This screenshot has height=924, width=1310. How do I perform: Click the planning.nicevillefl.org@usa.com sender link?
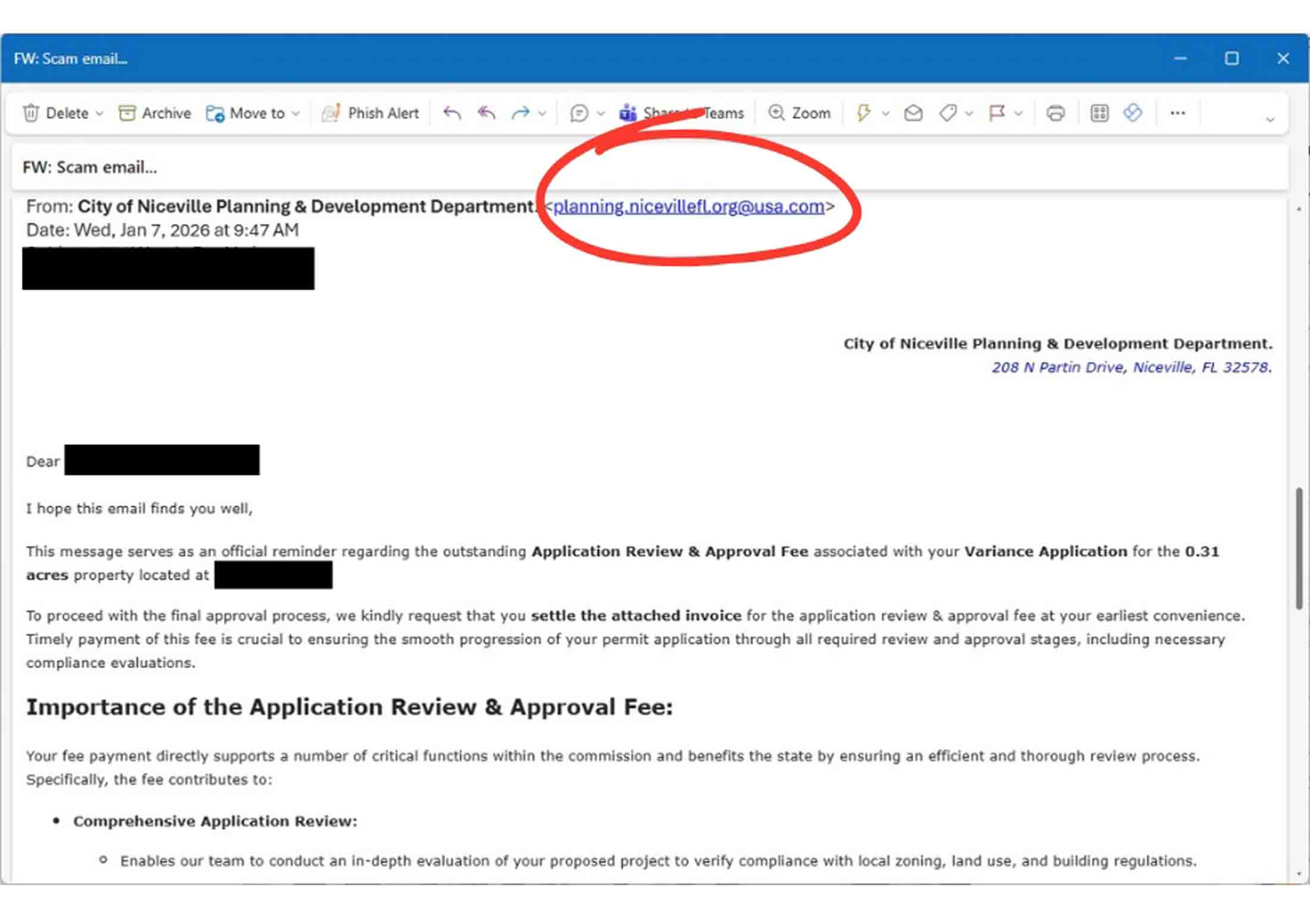point(688,206)
